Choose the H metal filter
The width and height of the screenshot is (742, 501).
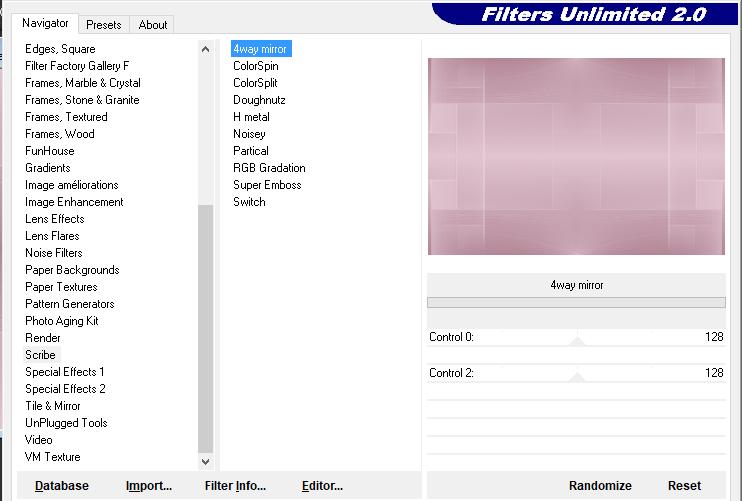(x=251, y=117)
